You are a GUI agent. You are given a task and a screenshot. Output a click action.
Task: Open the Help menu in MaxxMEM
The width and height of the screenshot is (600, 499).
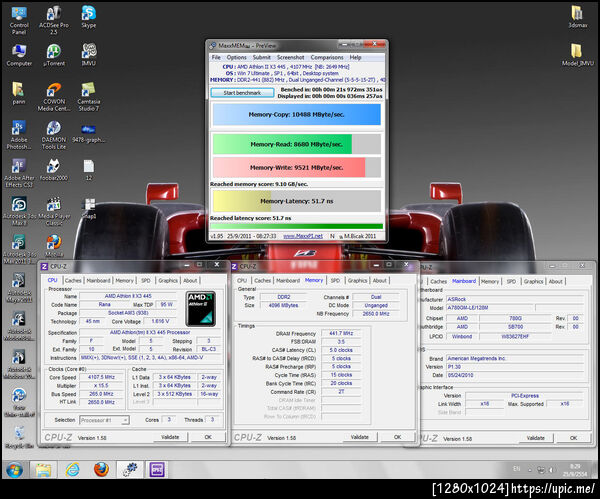[355, 57]
